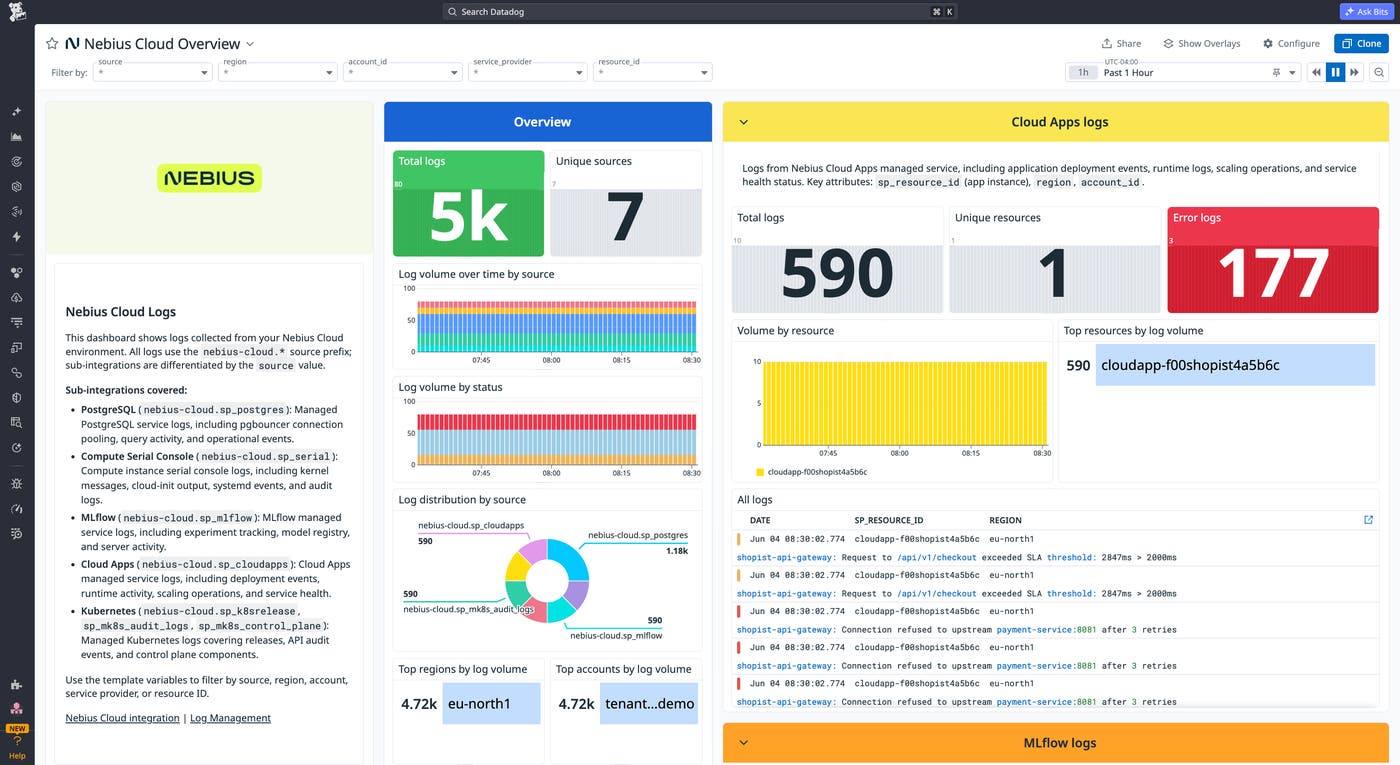Focus the Search Datadog field
Screen dimensions: 1400x765
click(699, 12)
